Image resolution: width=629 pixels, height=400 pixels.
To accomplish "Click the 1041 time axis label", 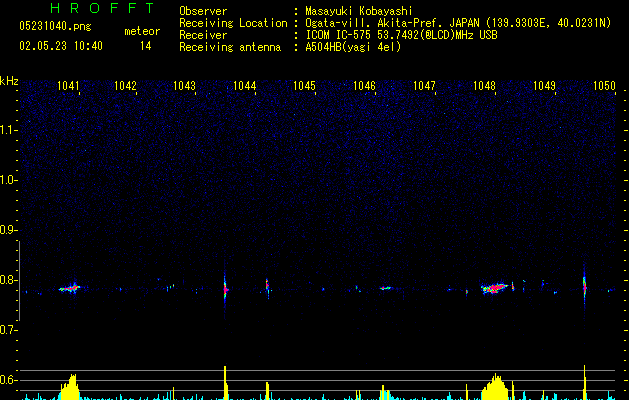I will [68, 85].
